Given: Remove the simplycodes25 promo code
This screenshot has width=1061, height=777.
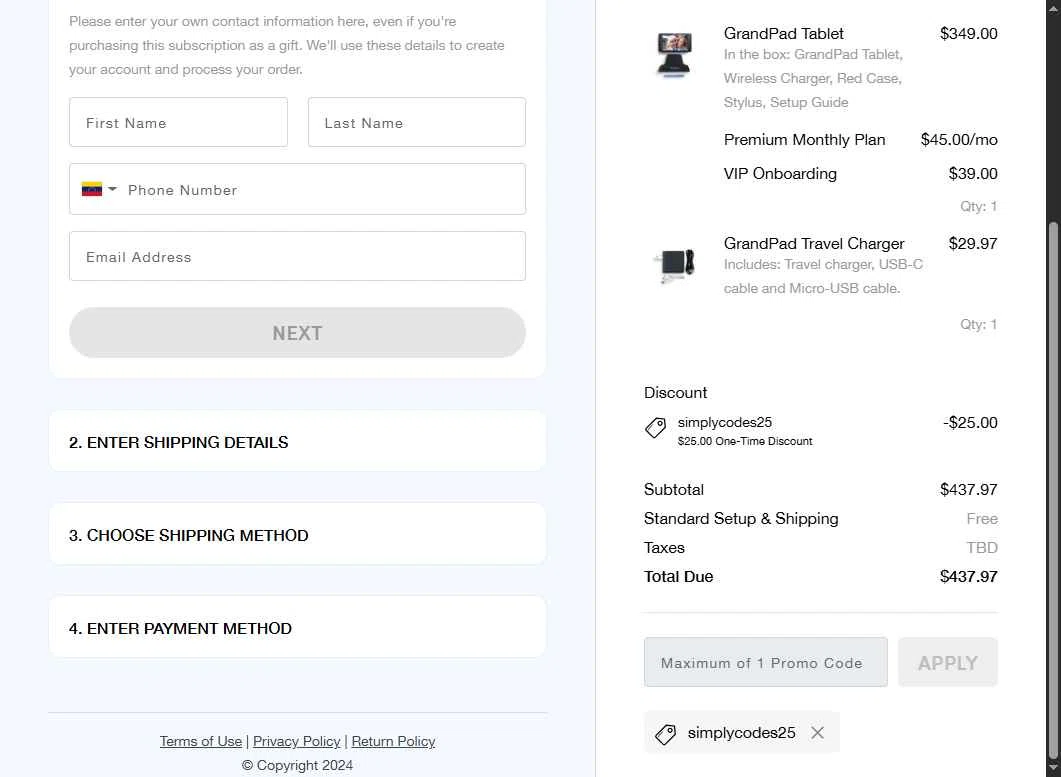Looking at the screenshot, I should 817,732.
